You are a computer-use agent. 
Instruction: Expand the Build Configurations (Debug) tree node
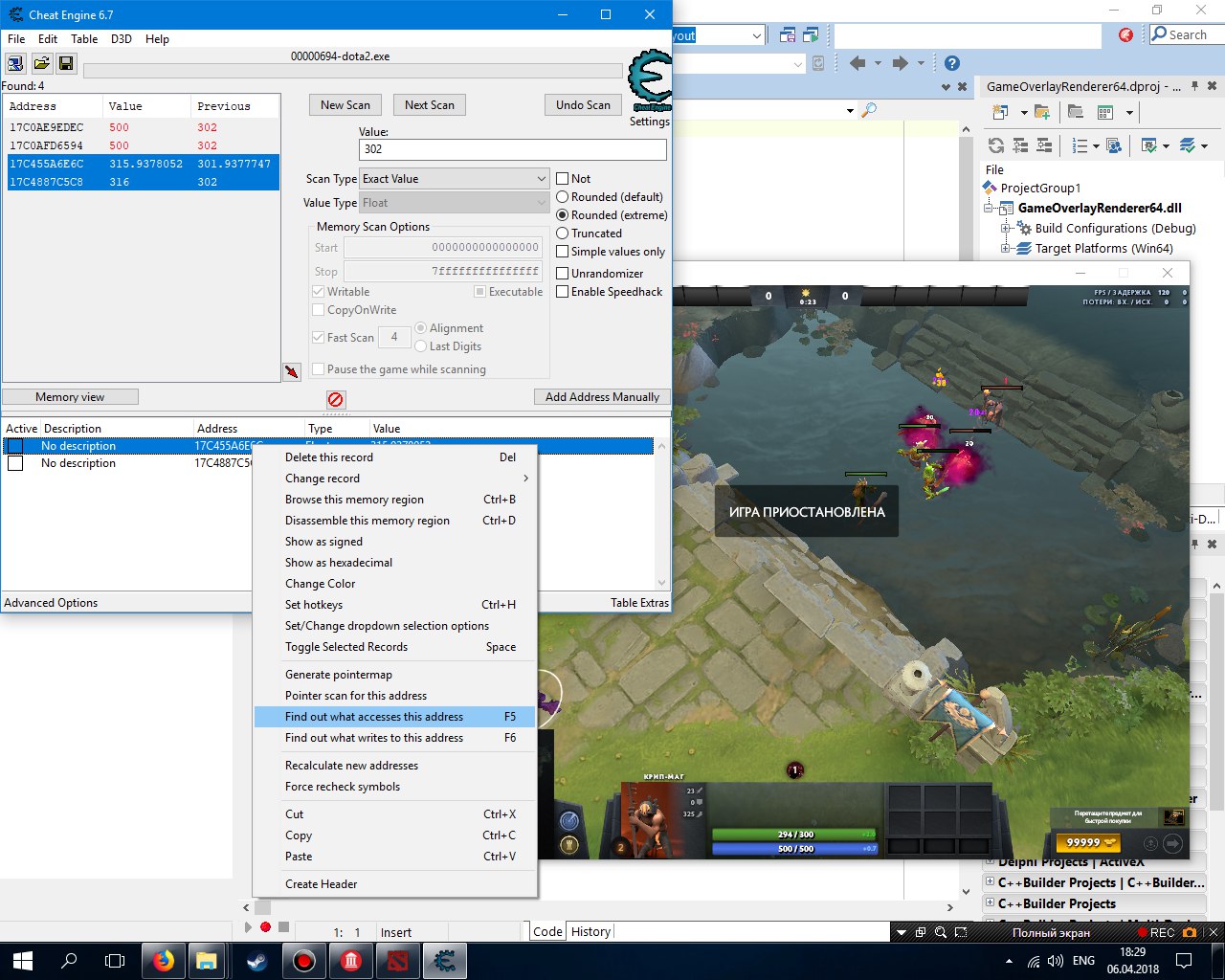tap(1006, 229)
